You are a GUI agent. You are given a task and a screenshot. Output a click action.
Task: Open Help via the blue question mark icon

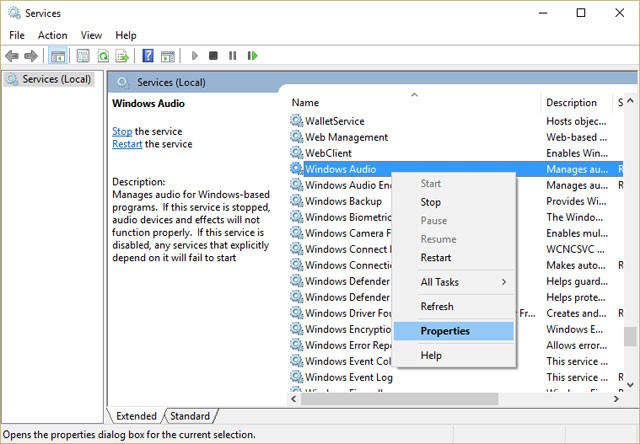point(148,56)
